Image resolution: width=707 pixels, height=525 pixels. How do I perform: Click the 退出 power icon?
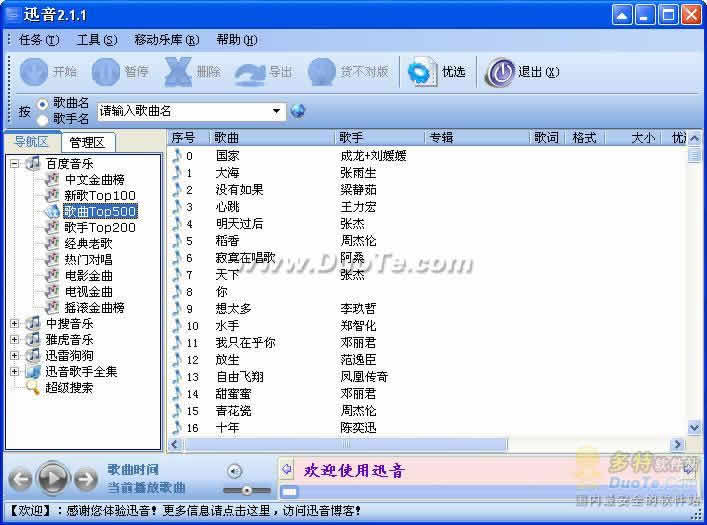[500, 72]
